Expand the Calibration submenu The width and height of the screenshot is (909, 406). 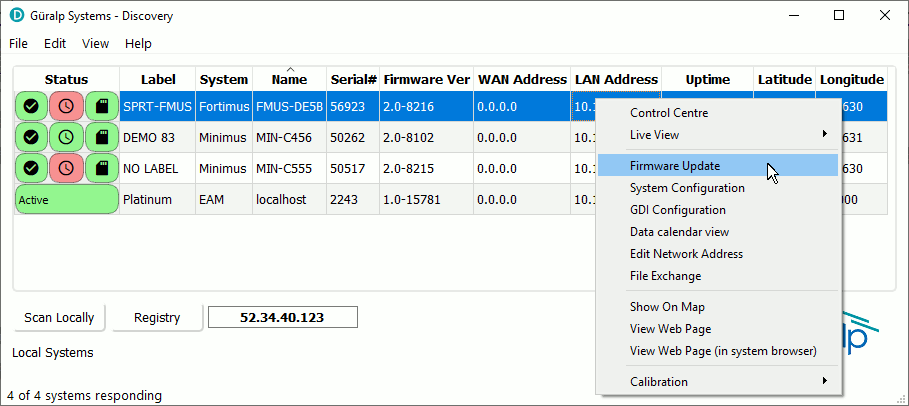click(718, 382)
